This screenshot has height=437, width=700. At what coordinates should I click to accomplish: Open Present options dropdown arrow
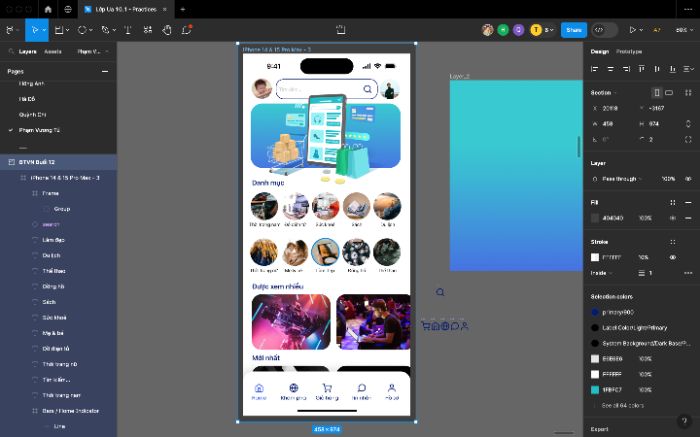[x=641, y=30]
